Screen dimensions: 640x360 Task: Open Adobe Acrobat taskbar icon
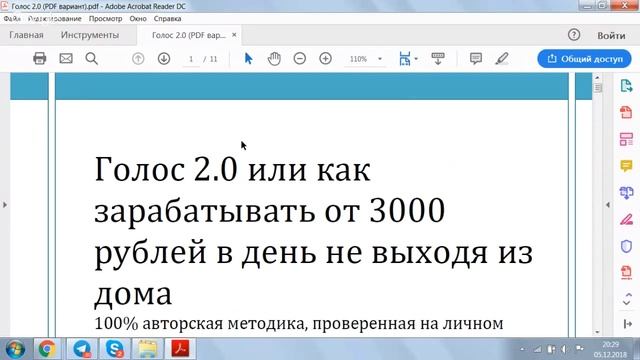coord(180,349)
